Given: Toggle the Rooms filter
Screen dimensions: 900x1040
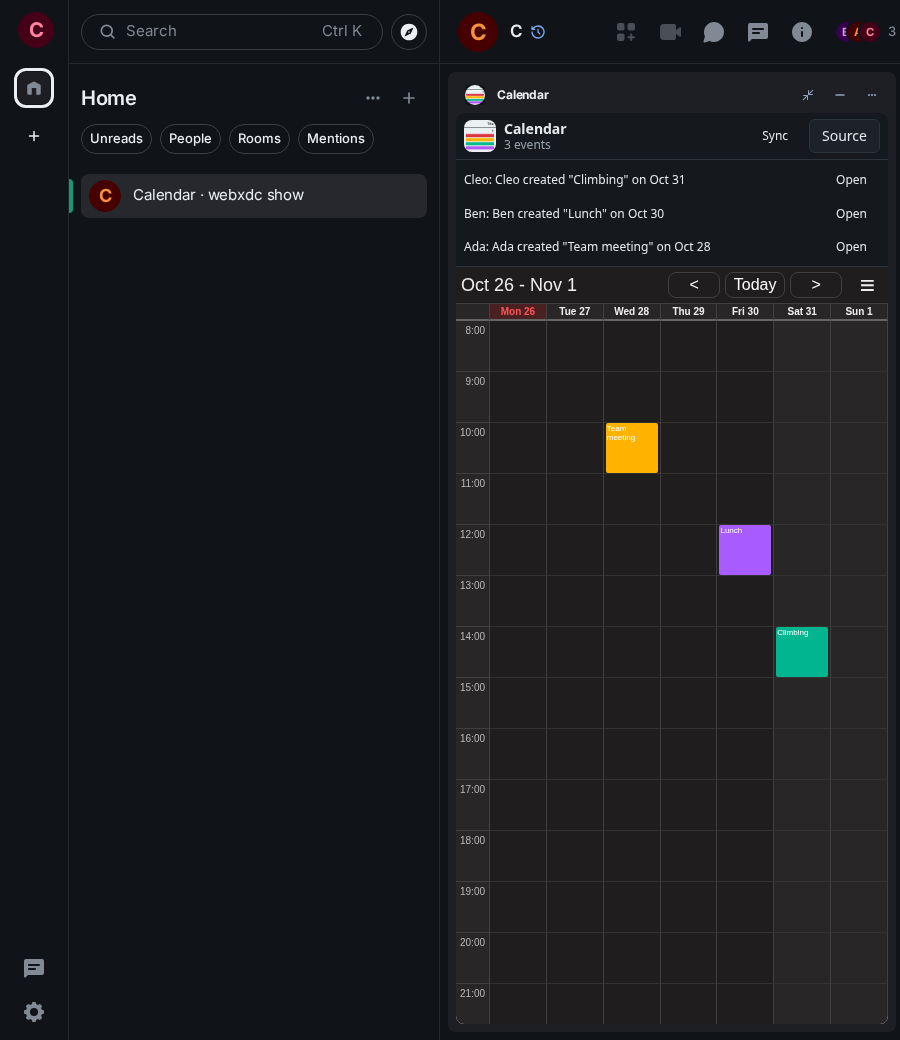Looking at the screenshot, I should pos(259,139).
